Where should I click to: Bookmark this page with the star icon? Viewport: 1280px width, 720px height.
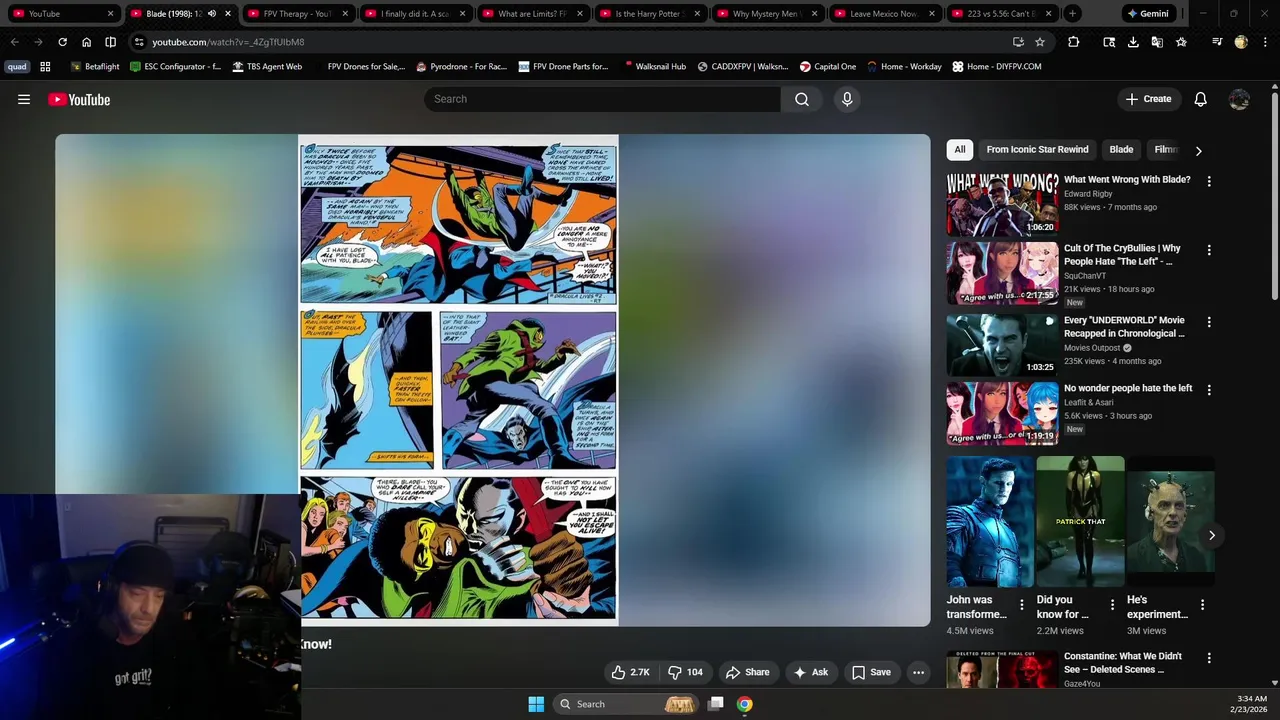pos(1040,42)
